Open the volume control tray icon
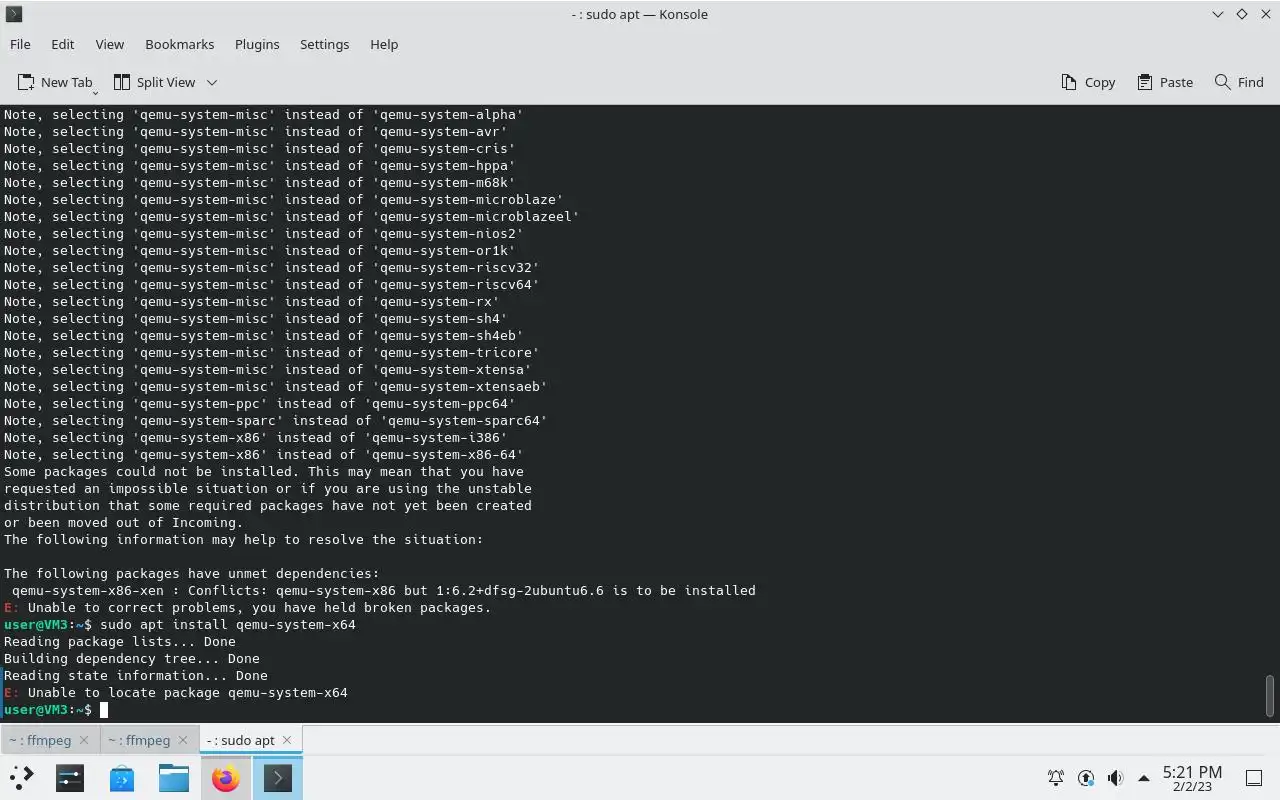The image size is (1280, 800). point(1115,777)
